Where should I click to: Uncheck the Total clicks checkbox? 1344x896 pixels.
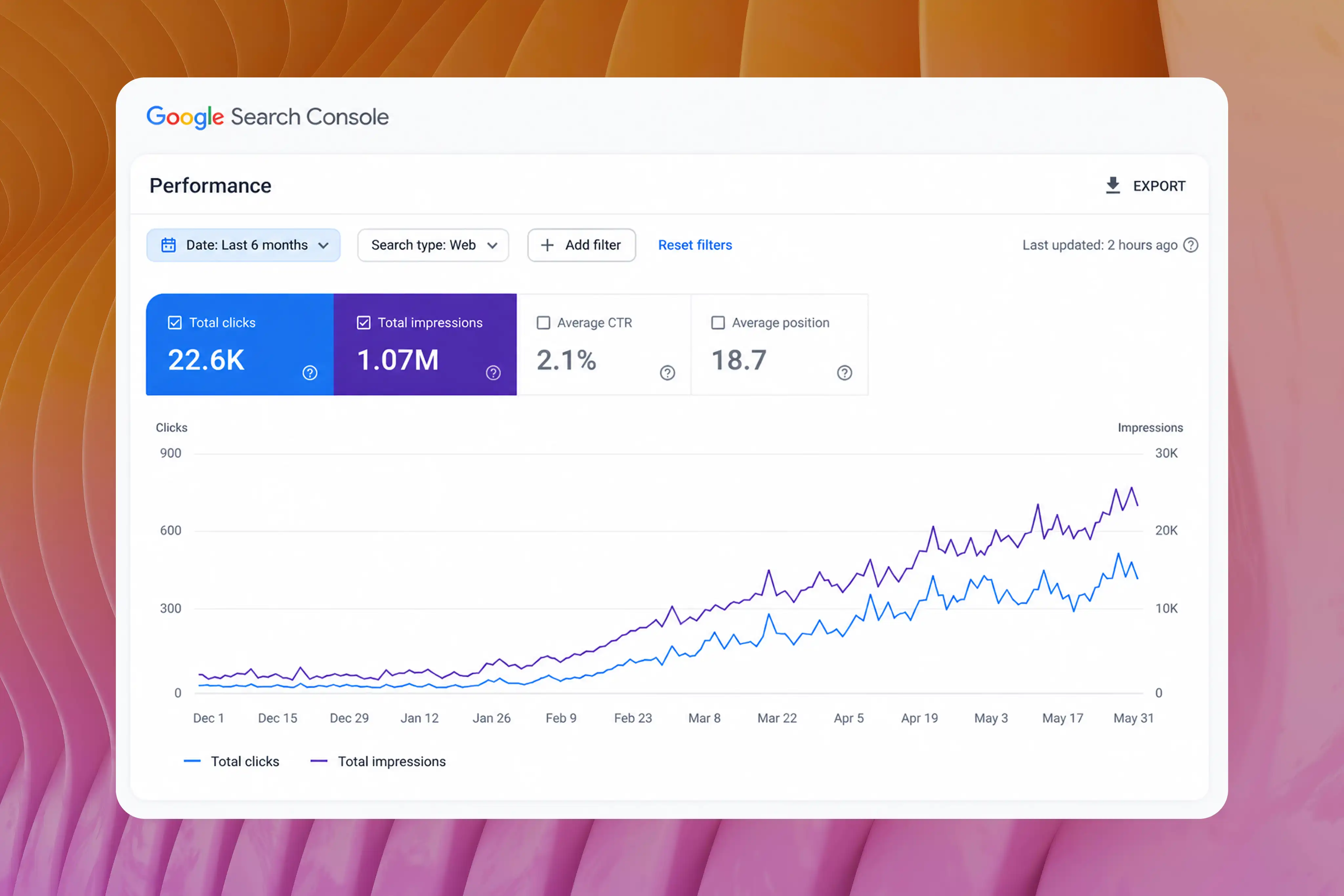(x=175, y=323)
